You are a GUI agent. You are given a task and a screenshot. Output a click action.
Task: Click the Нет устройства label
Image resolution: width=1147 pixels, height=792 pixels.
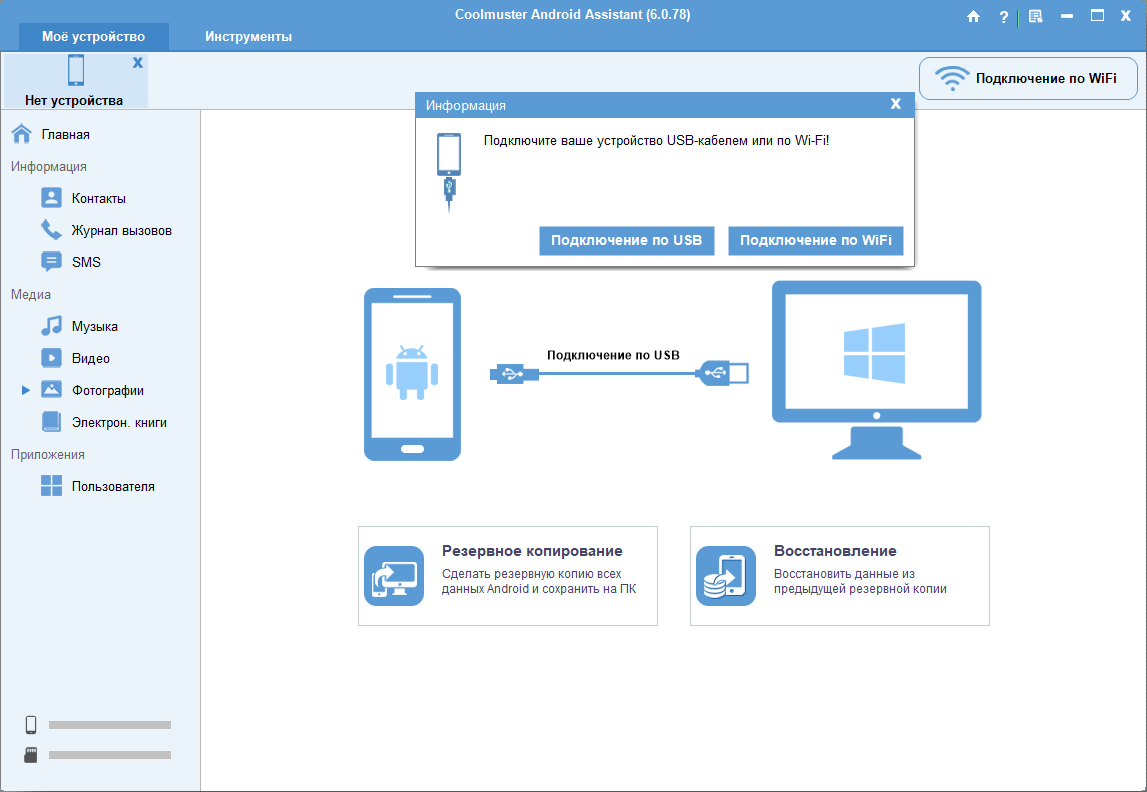tap(74, 100)
